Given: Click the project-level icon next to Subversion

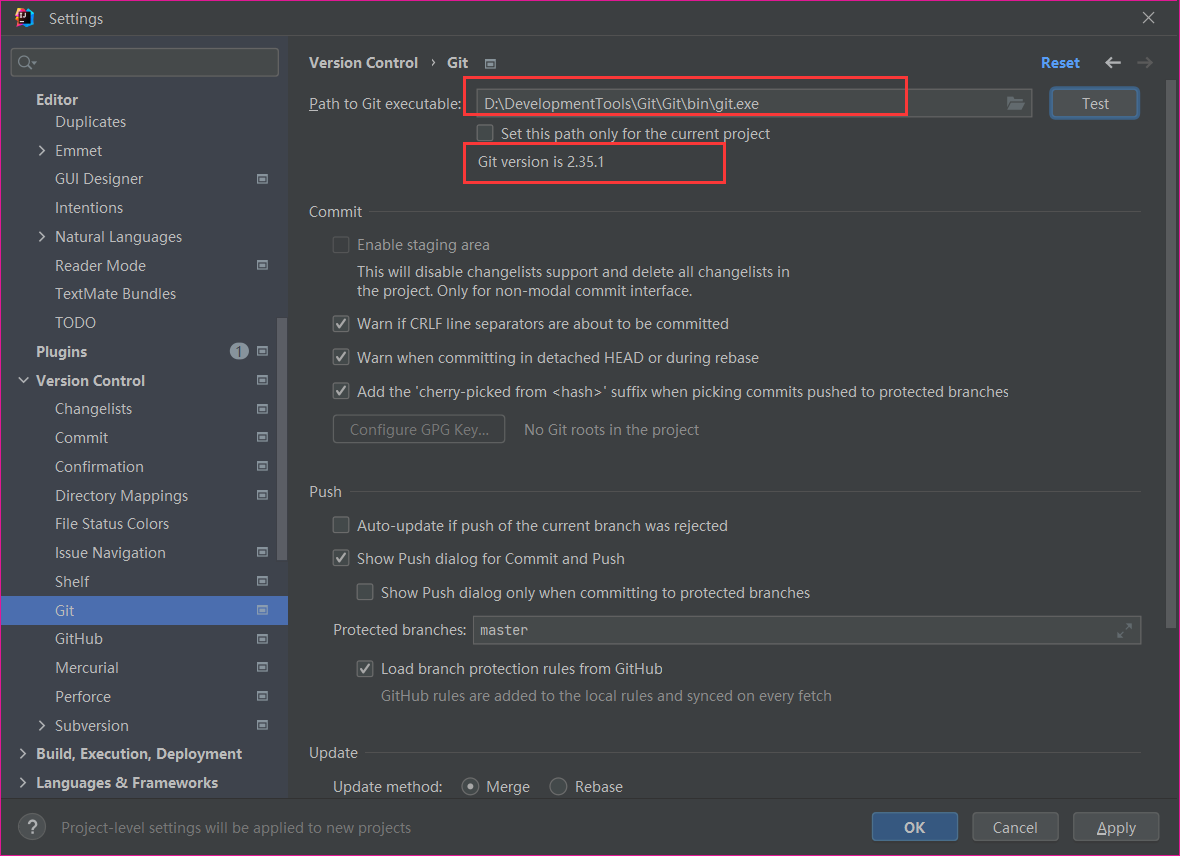Looking at the screenshot, I should pyautogui.click(x=262, y=725).
